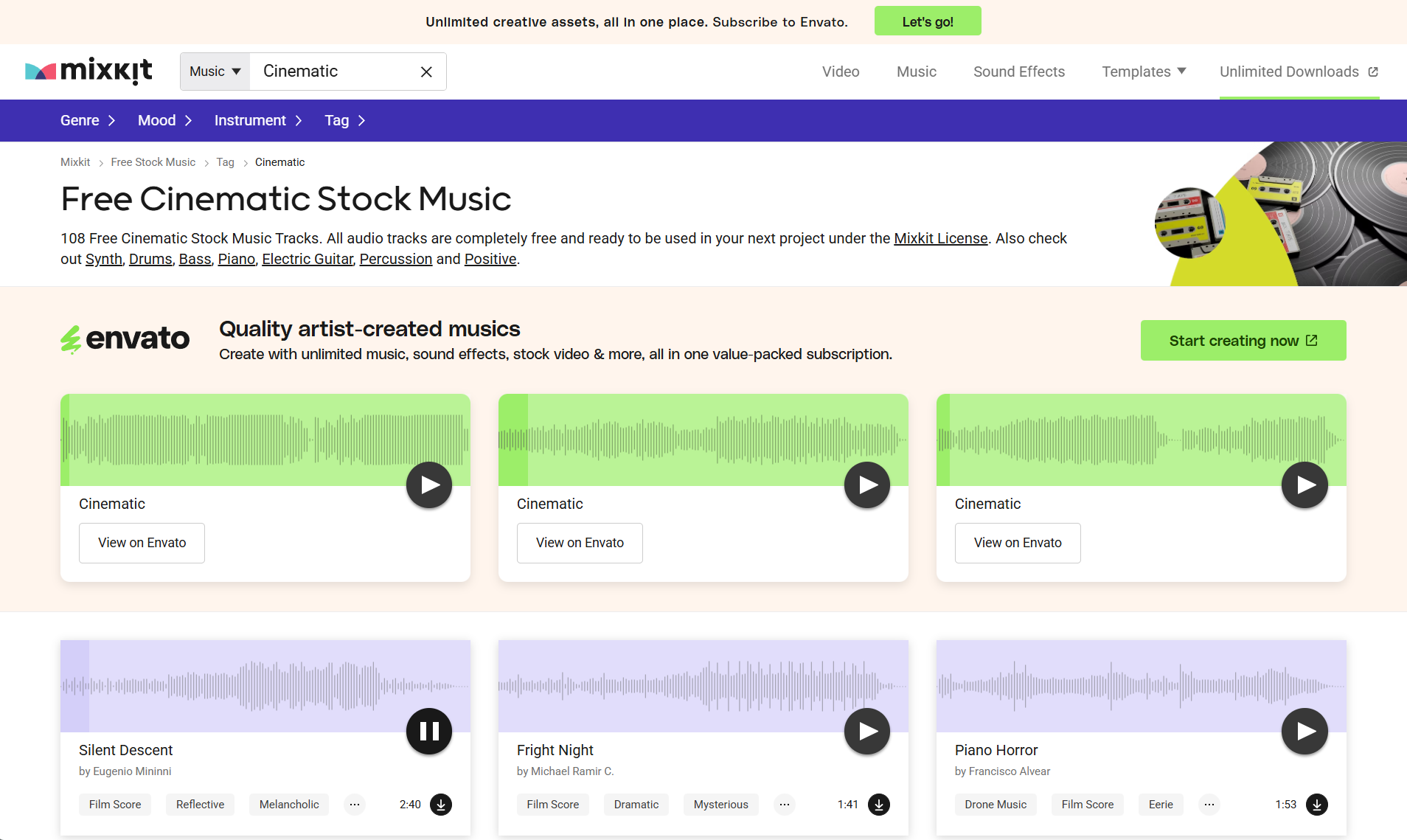Open the Mixkit License link
The height and width of the screenshot is (840, 1407).
pos(941,238)
